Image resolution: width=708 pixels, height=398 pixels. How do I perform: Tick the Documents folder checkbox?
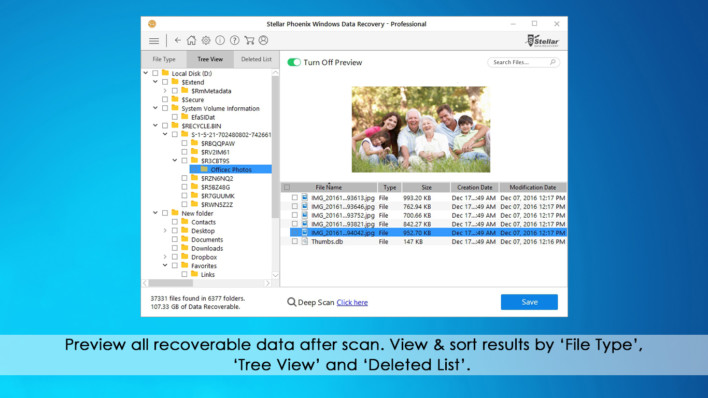point(175,239)
